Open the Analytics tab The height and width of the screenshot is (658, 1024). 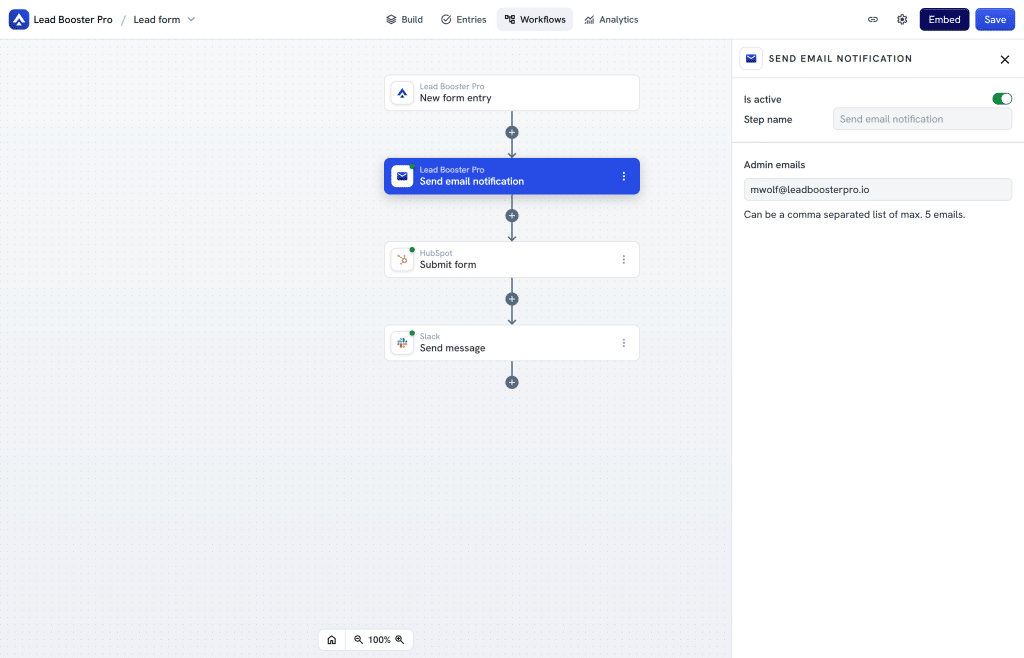(611, 20)
